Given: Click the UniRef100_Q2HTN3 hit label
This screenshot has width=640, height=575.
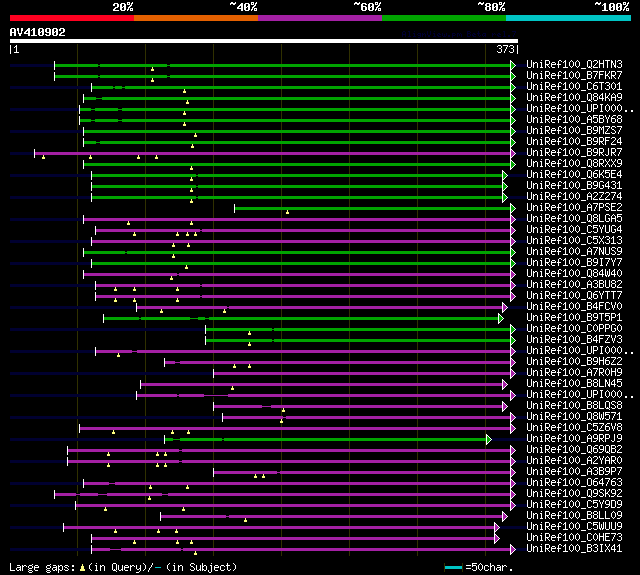Looking at the screenshot, I should coord(574,64).
